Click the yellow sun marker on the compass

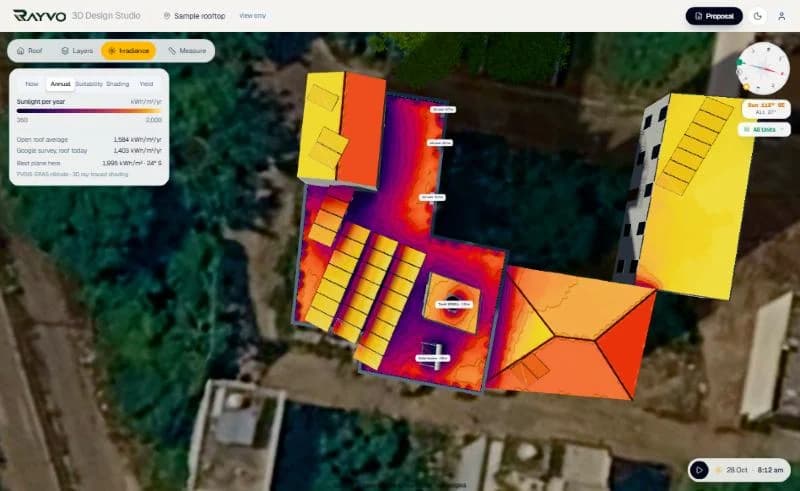click(746, 87)
